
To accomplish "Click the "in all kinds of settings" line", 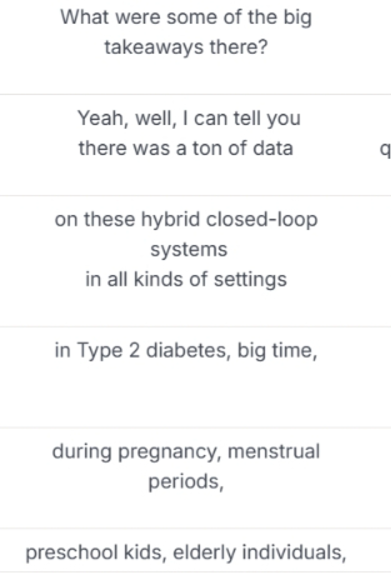I will [186, 280].
